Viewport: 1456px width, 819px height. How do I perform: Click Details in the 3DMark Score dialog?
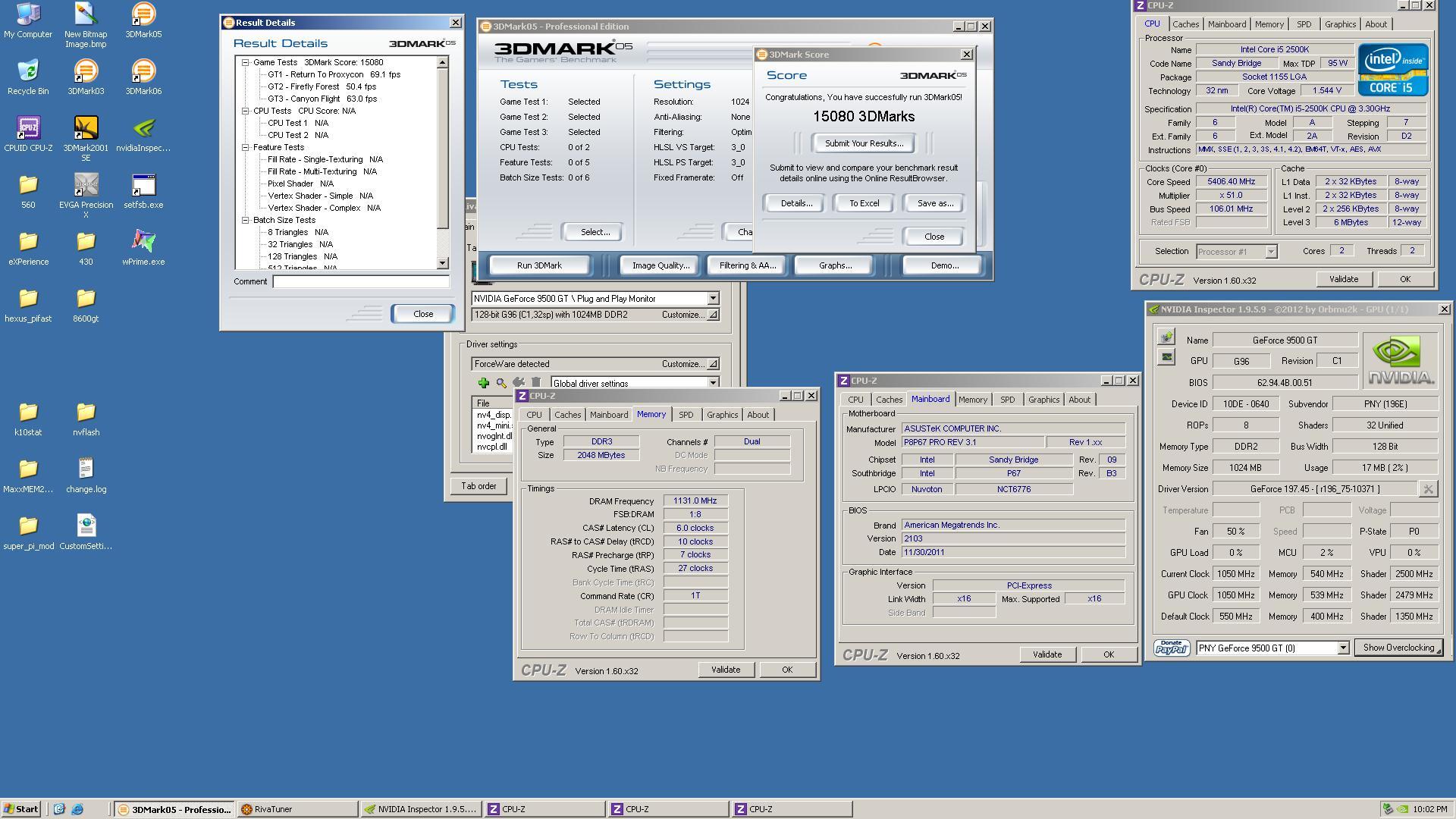click(x=796, y=203)
